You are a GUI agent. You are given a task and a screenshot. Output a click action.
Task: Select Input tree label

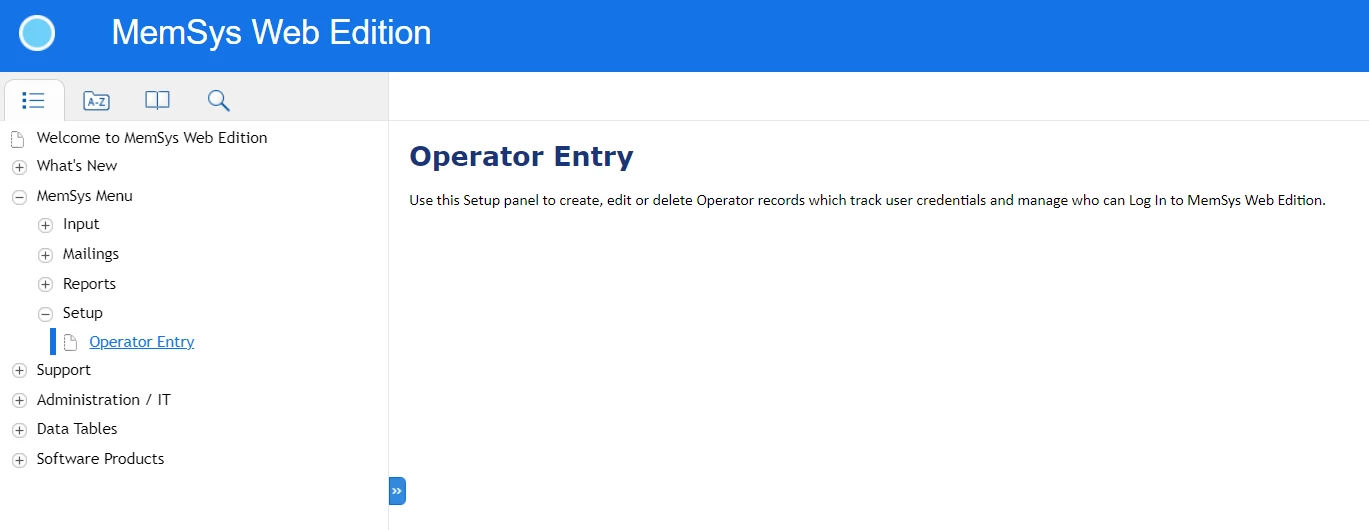81,224
